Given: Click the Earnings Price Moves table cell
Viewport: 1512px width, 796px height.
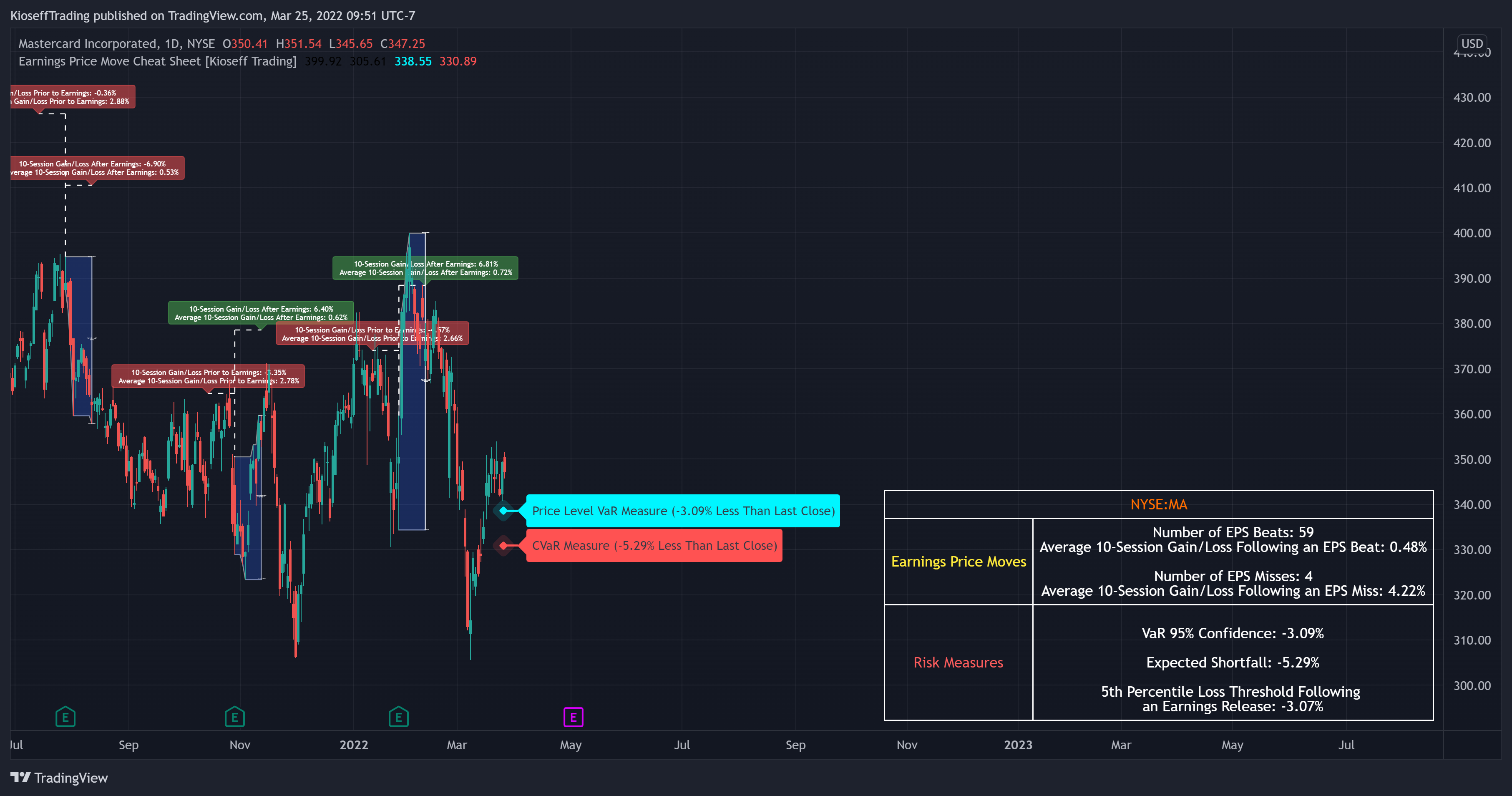Looking at the screenshot, I should pos(959,561).
